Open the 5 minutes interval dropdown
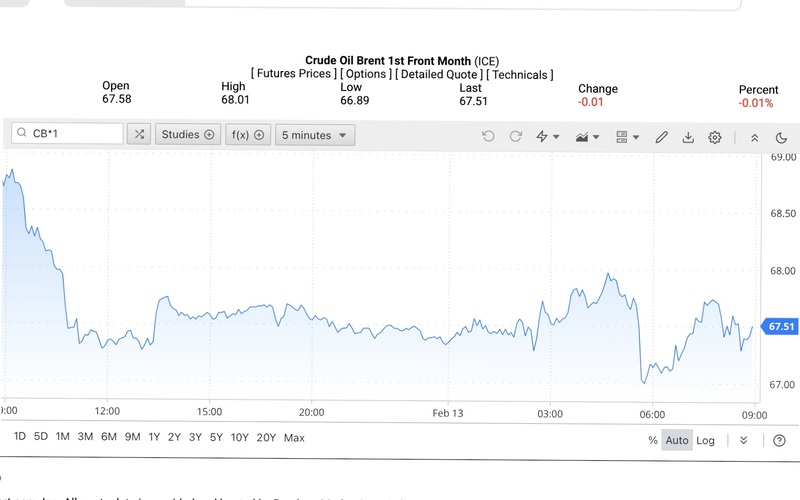Image resolution: width=800 pixels, height=500 pixels. (315, 135)
